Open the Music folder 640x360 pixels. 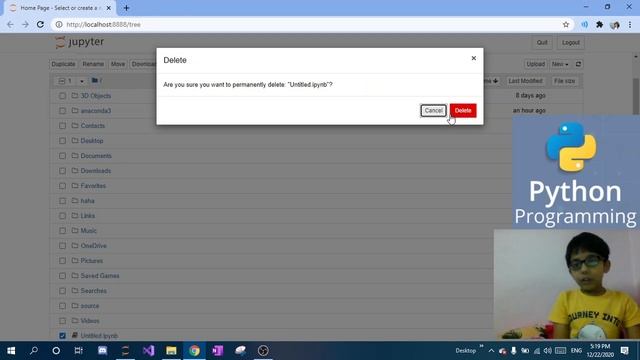[88, 231]
